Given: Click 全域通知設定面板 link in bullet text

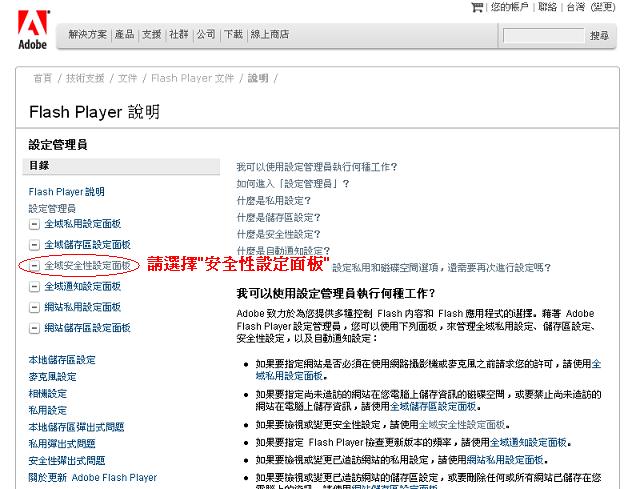Looking at the screenshot, I should pyautogui.click(x=528, y=443).
